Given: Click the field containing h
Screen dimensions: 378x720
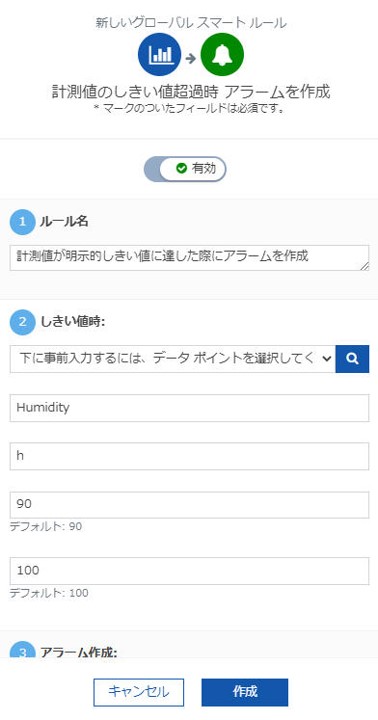Looking at the screenshot, I should click(x=189, y=456).
